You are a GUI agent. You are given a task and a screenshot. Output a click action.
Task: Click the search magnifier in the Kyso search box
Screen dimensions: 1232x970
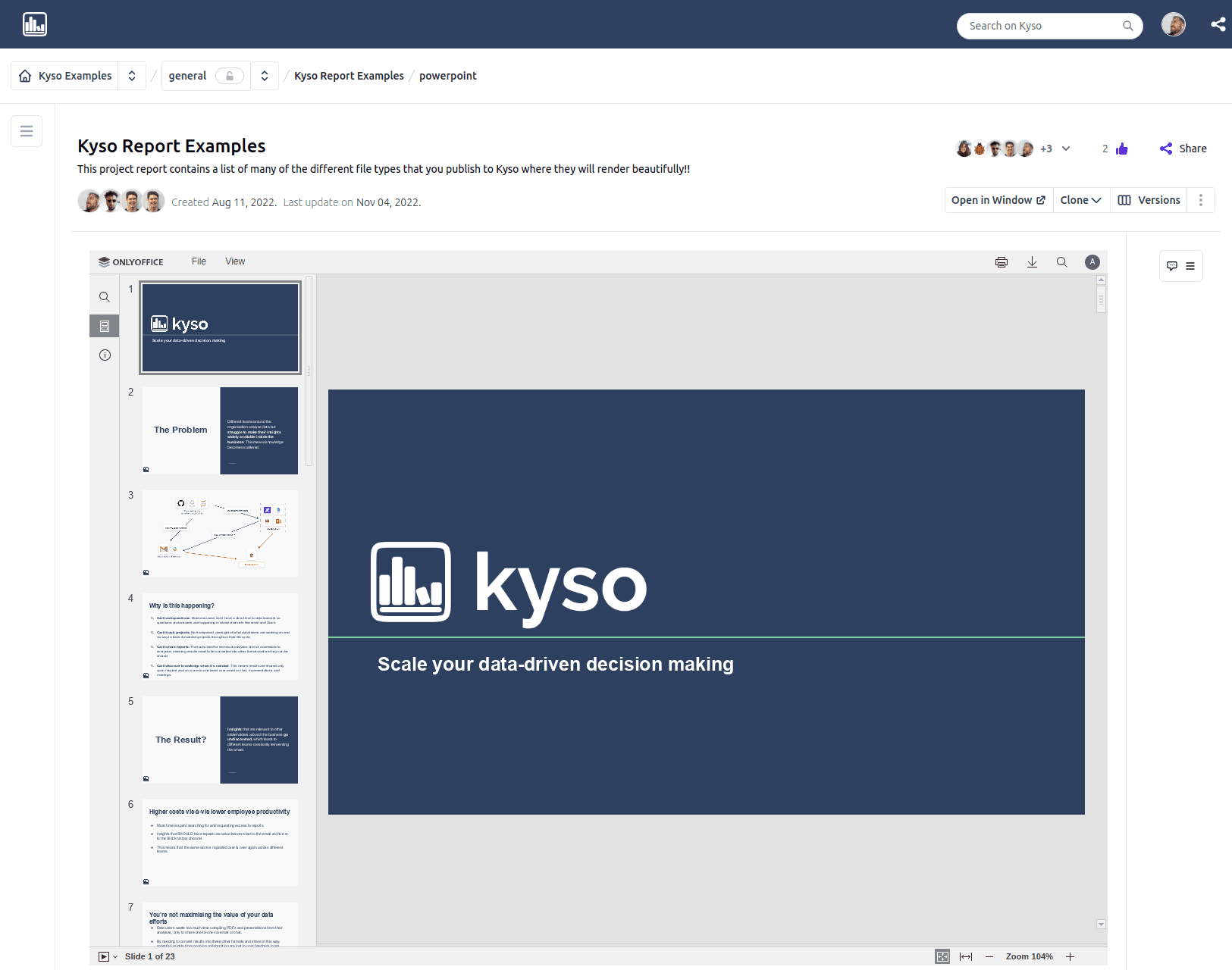(x=1127, y=26)
